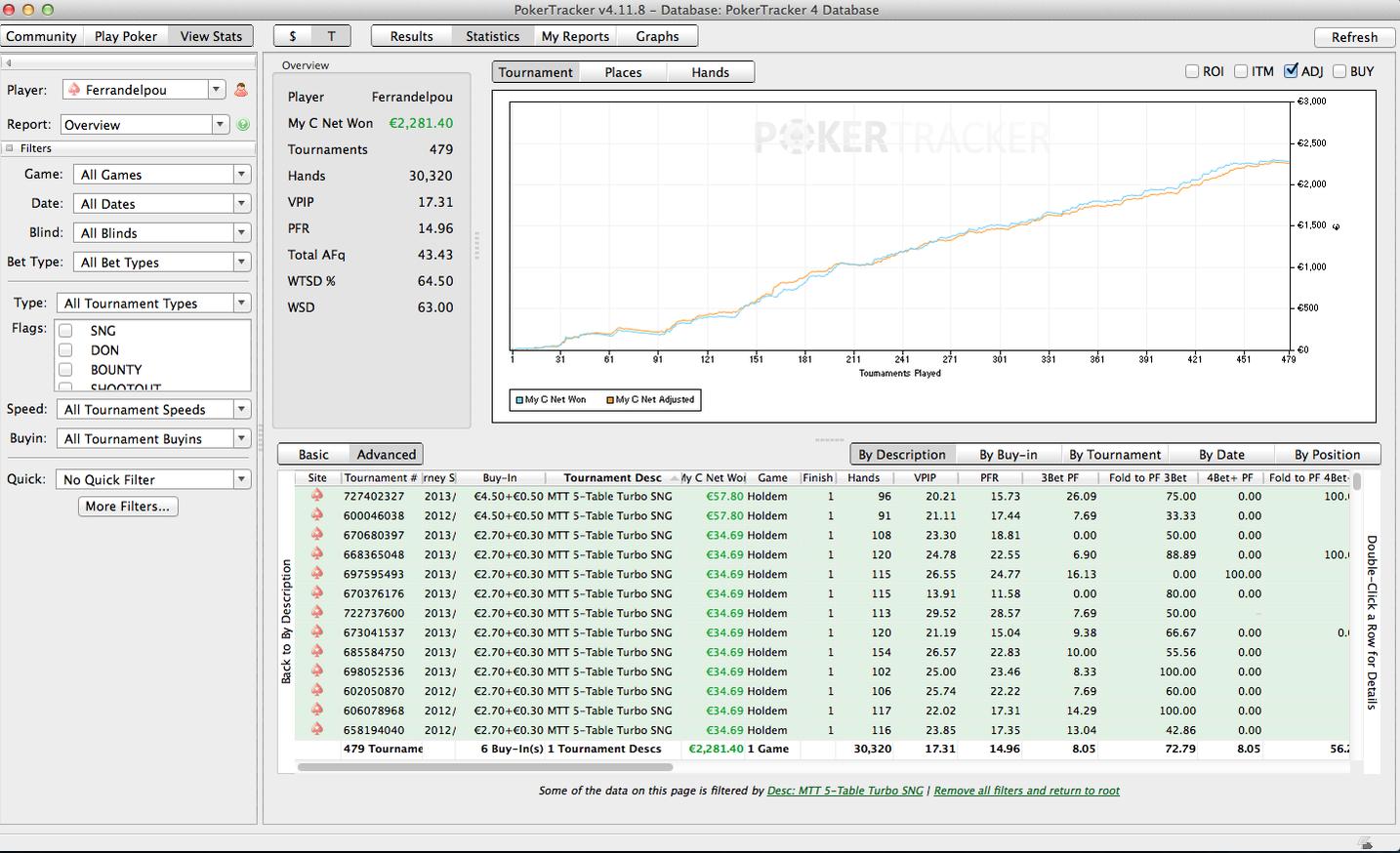Image resolution: width=1400 pixels, height=853 pixels.
Task: Check the SNG flag checkbox
Action: pyautogui.click(x=66, y=331)
